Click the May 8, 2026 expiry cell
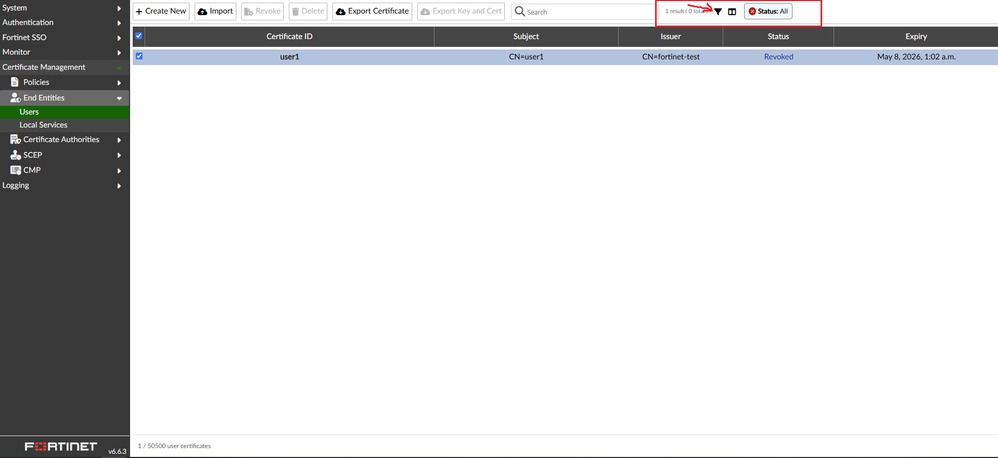Image resolution: width=998 pixels, height=458 pixels. click(916, 57)
